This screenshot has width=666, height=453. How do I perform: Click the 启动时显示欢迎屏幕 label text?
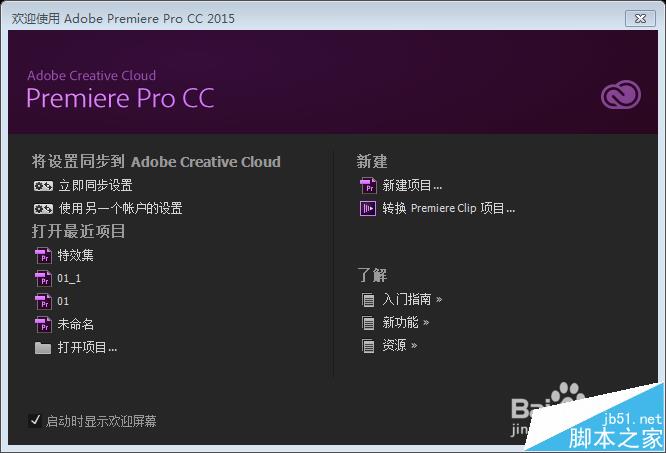(101, 421)
